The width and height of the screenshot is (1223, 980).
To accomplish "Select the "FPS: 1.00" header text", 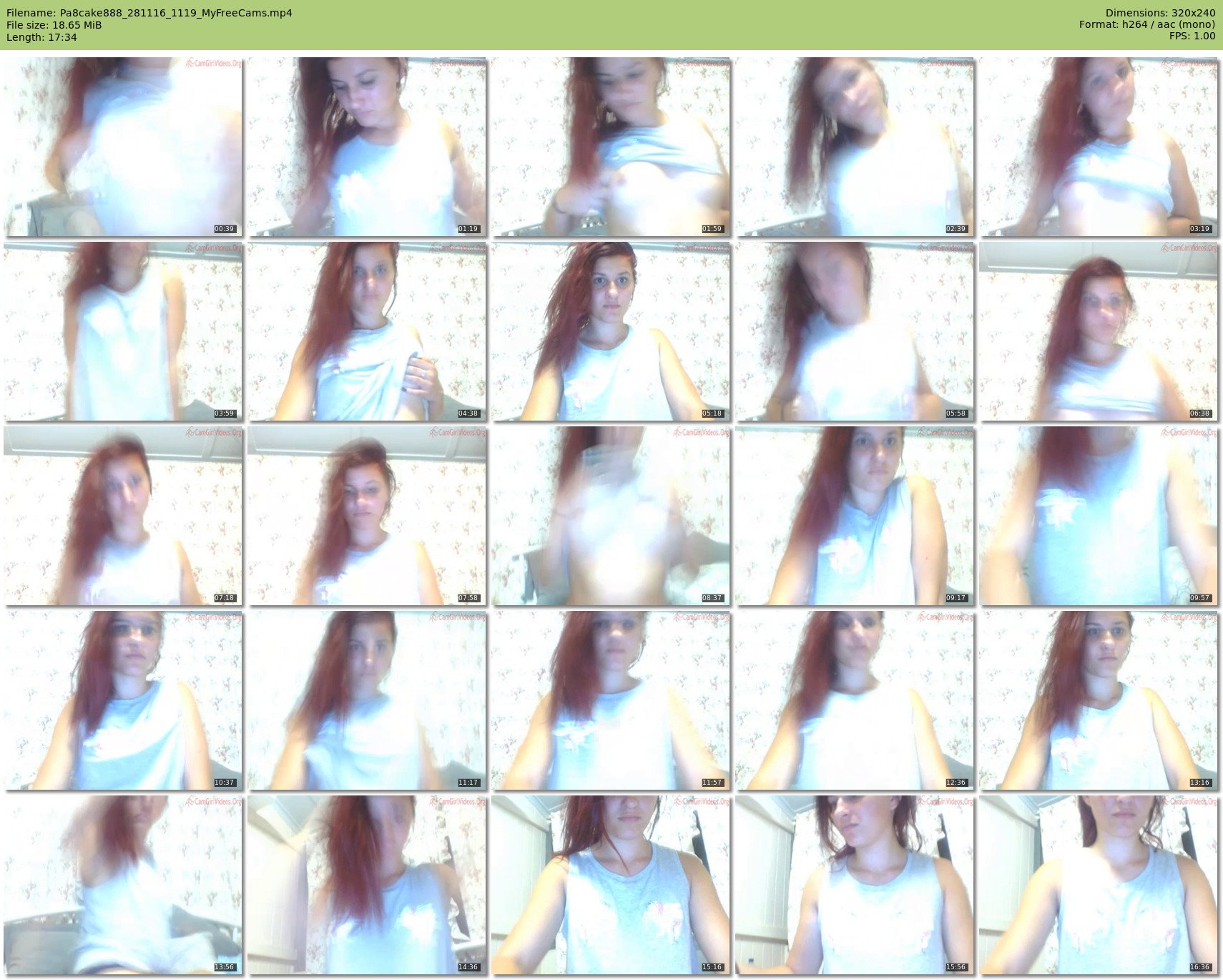I will click(x=1192, y=36).
